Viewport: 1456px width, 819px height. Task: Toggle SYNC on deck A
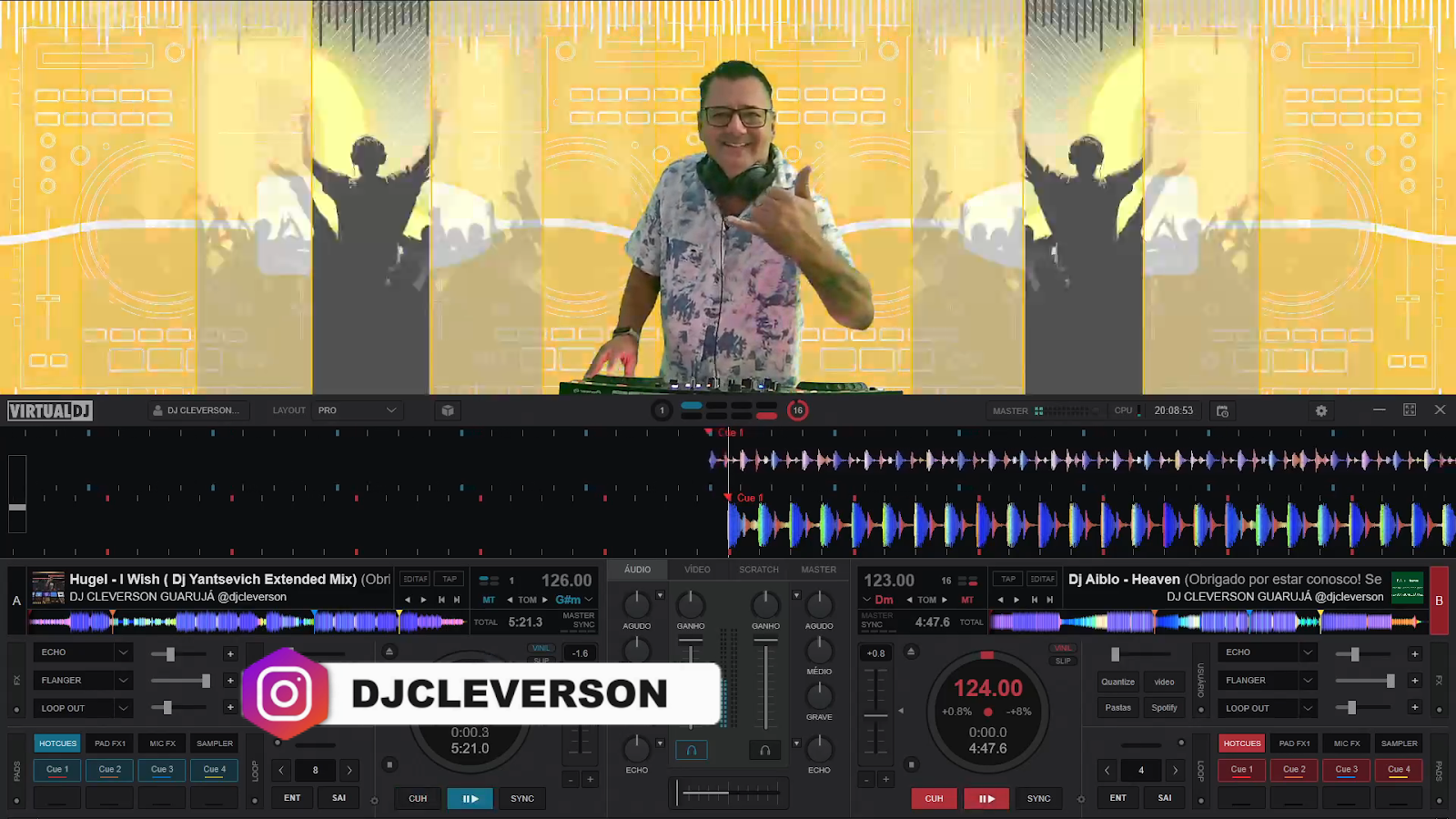522,798
